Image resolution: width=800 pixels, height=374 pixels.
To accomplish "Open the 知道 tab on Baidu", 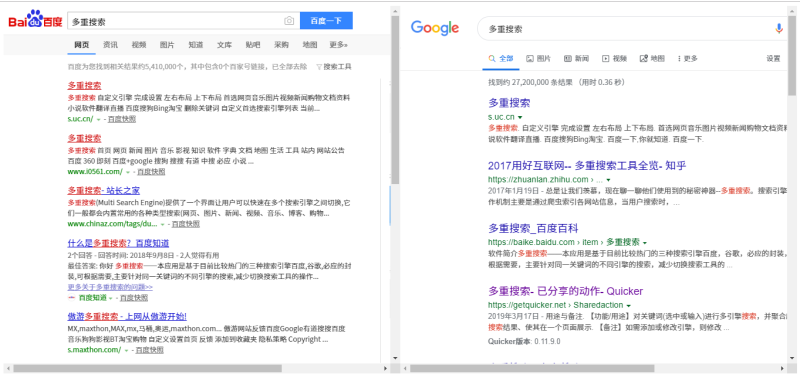I will 195,45.
